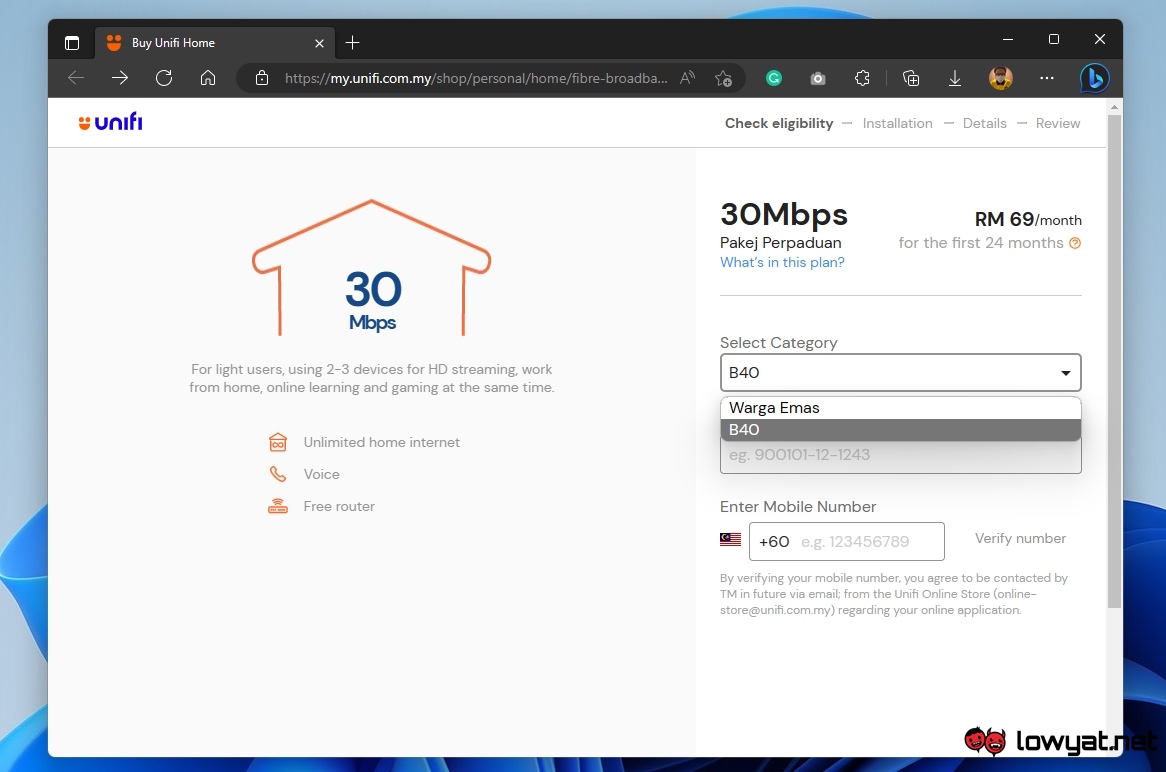Image resolution: width=1166 pixels, height=772 pixels.
Task: Select the Review step
Action: (x=1057, y=123)
